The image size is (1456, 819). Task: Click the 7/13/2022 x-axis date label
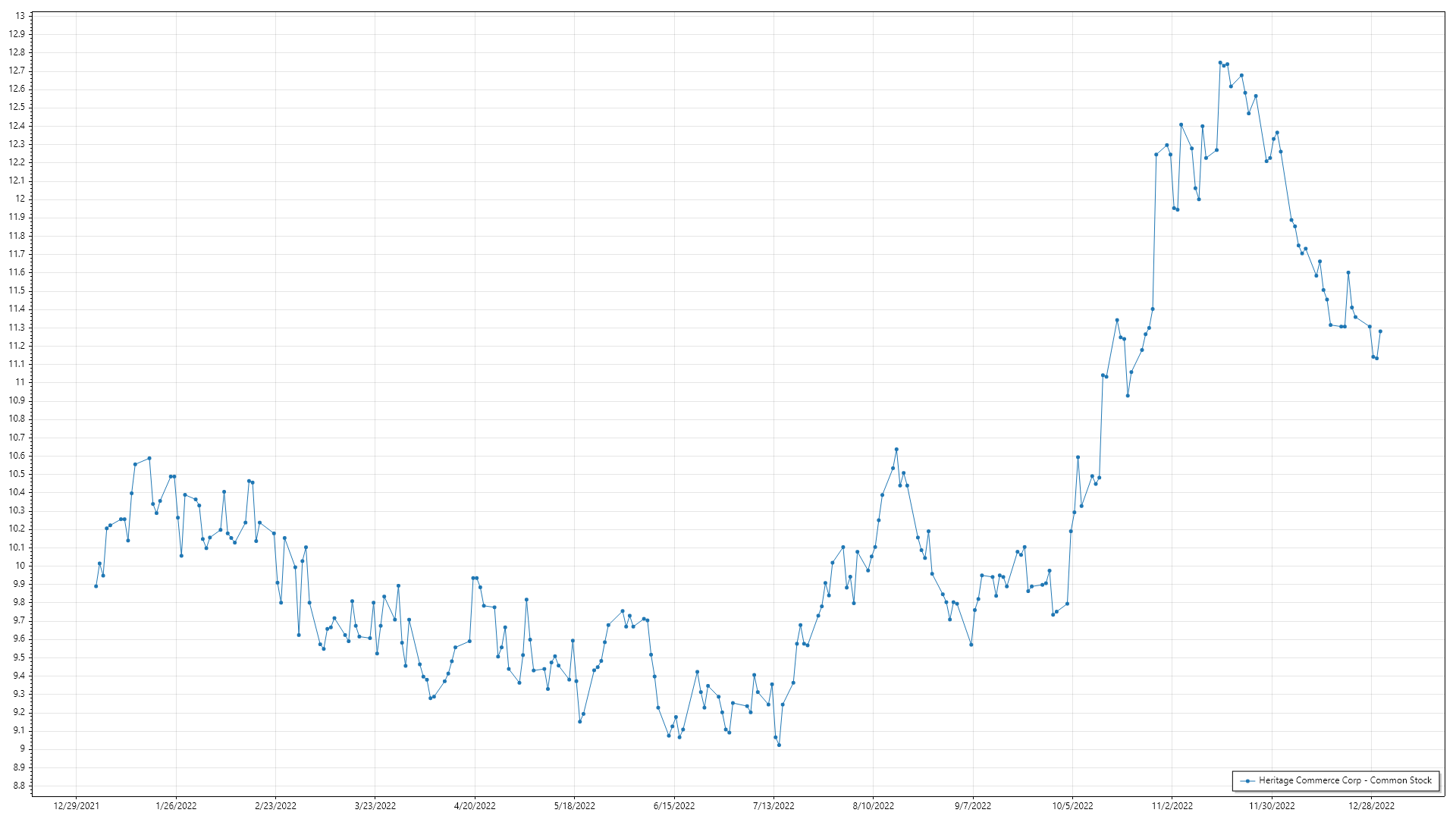773,805
